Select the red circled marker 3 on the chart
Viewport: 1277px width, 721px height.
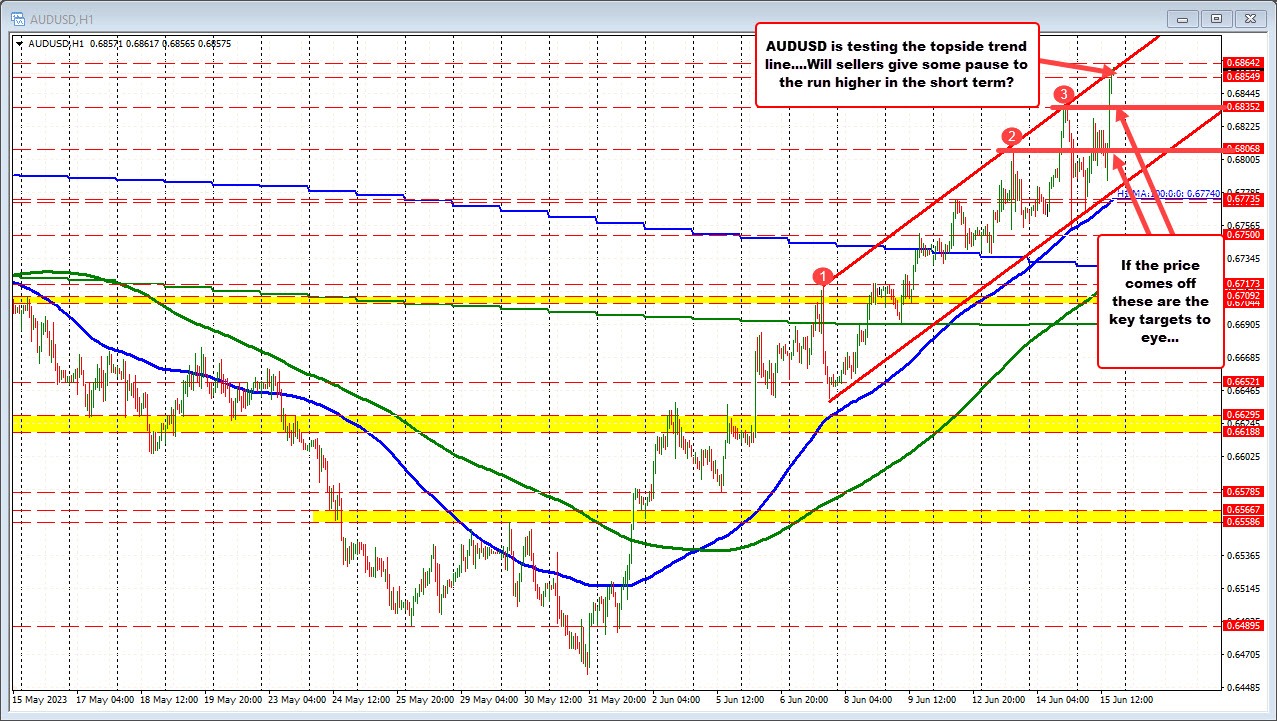pos(1063,95)
